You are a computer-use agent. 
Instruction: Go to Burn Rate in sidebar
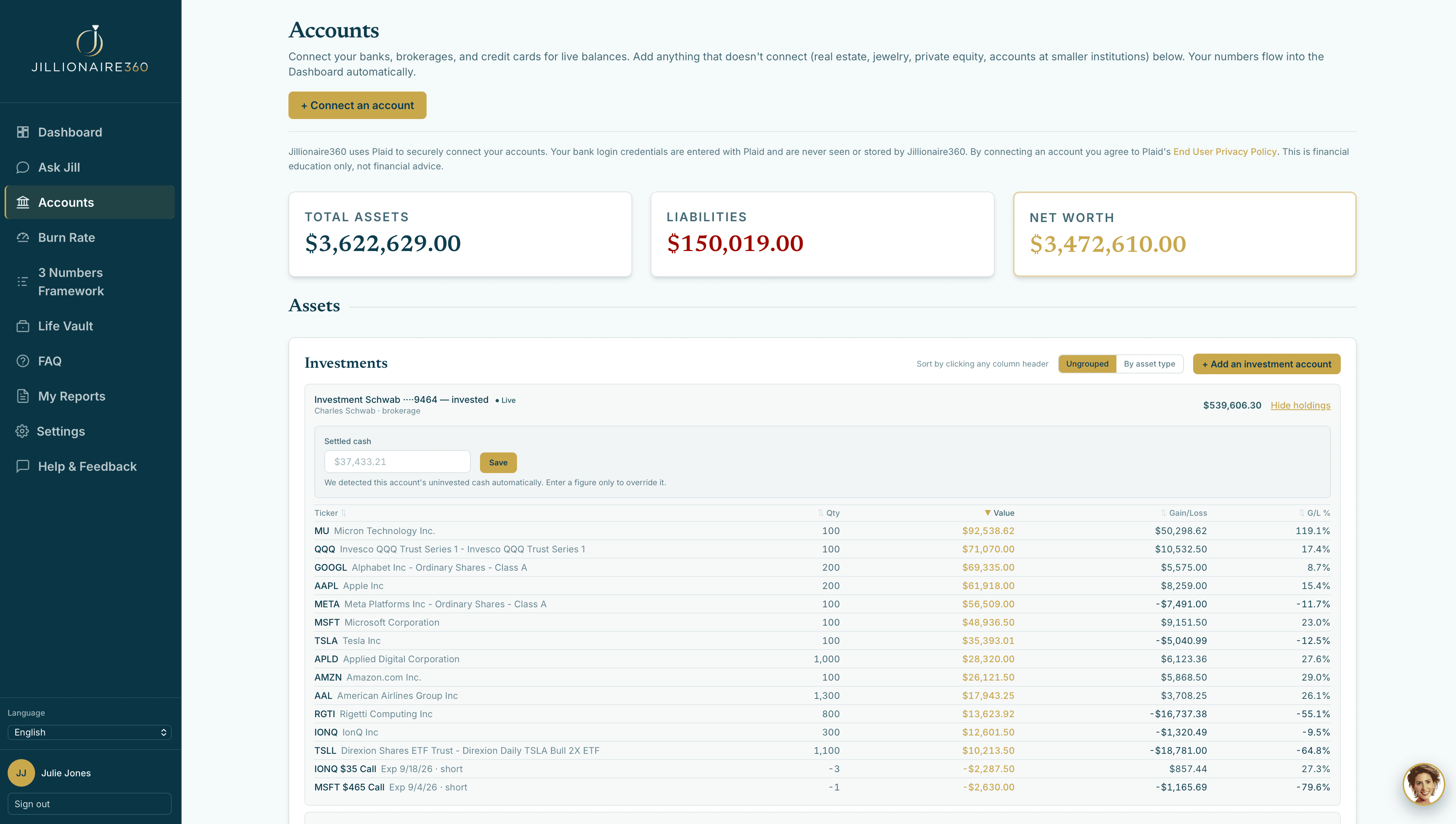click(89, 237)
